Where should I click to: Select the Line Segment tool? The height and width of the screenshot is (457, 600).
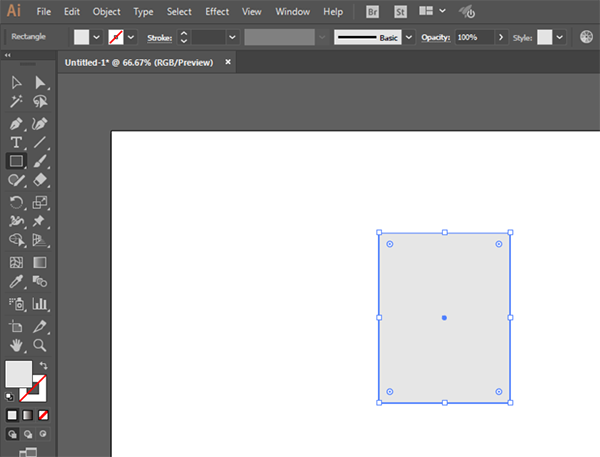pyautogui.click(x=40, y=142)
